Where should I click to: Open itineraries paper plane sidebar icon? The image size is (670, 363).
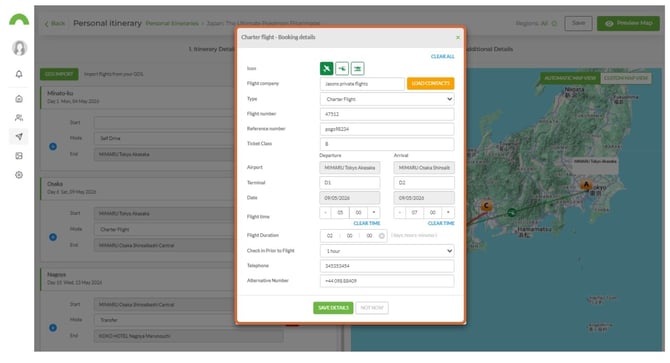19,137
